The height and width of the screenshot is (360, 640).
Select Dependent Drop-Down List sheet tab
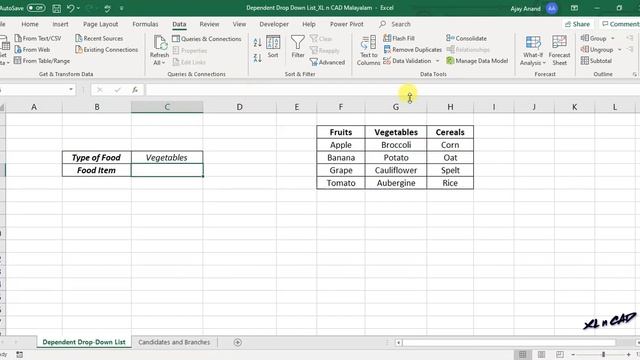84,342
